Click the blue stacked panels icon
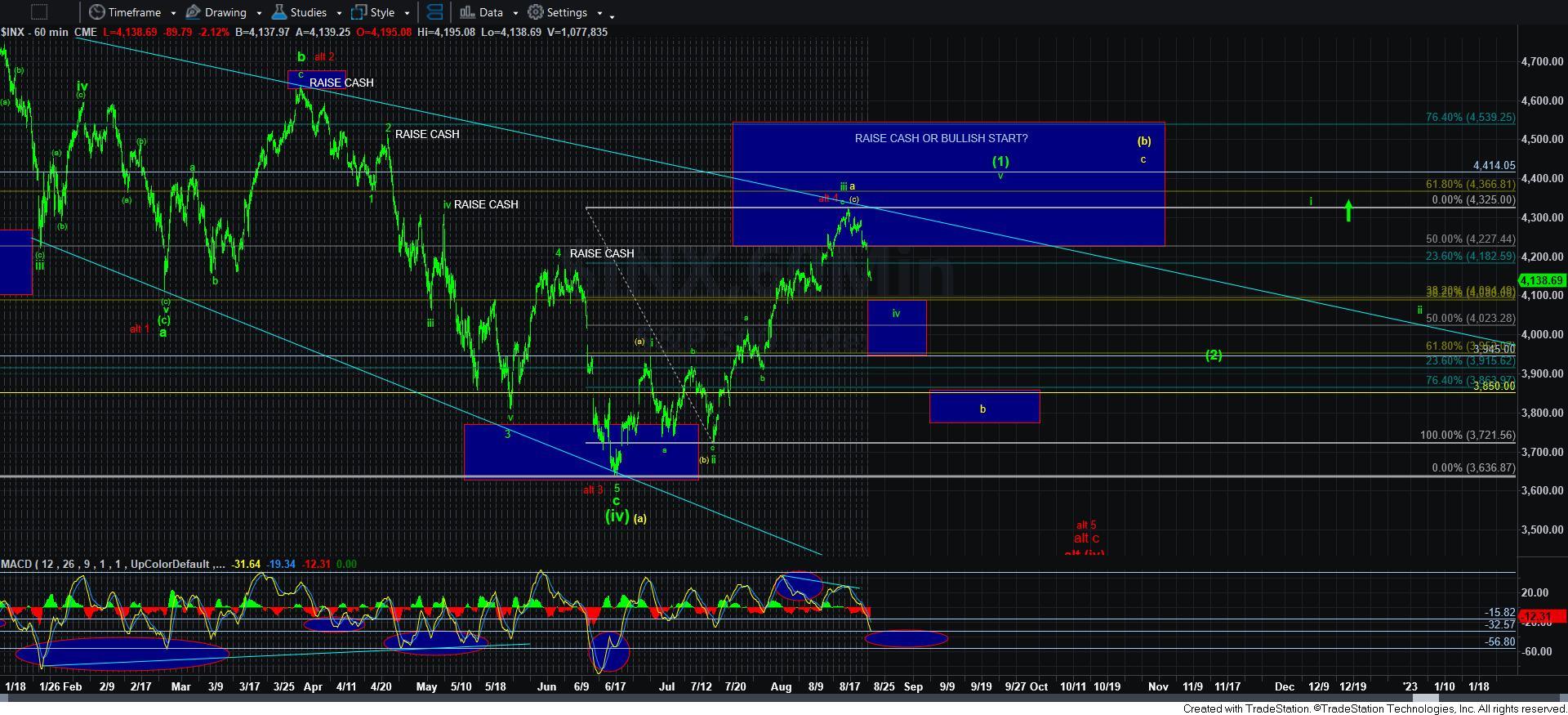The width and height of the screenshot is (1568, 715). pyautogui.click(x=434, y=12)
